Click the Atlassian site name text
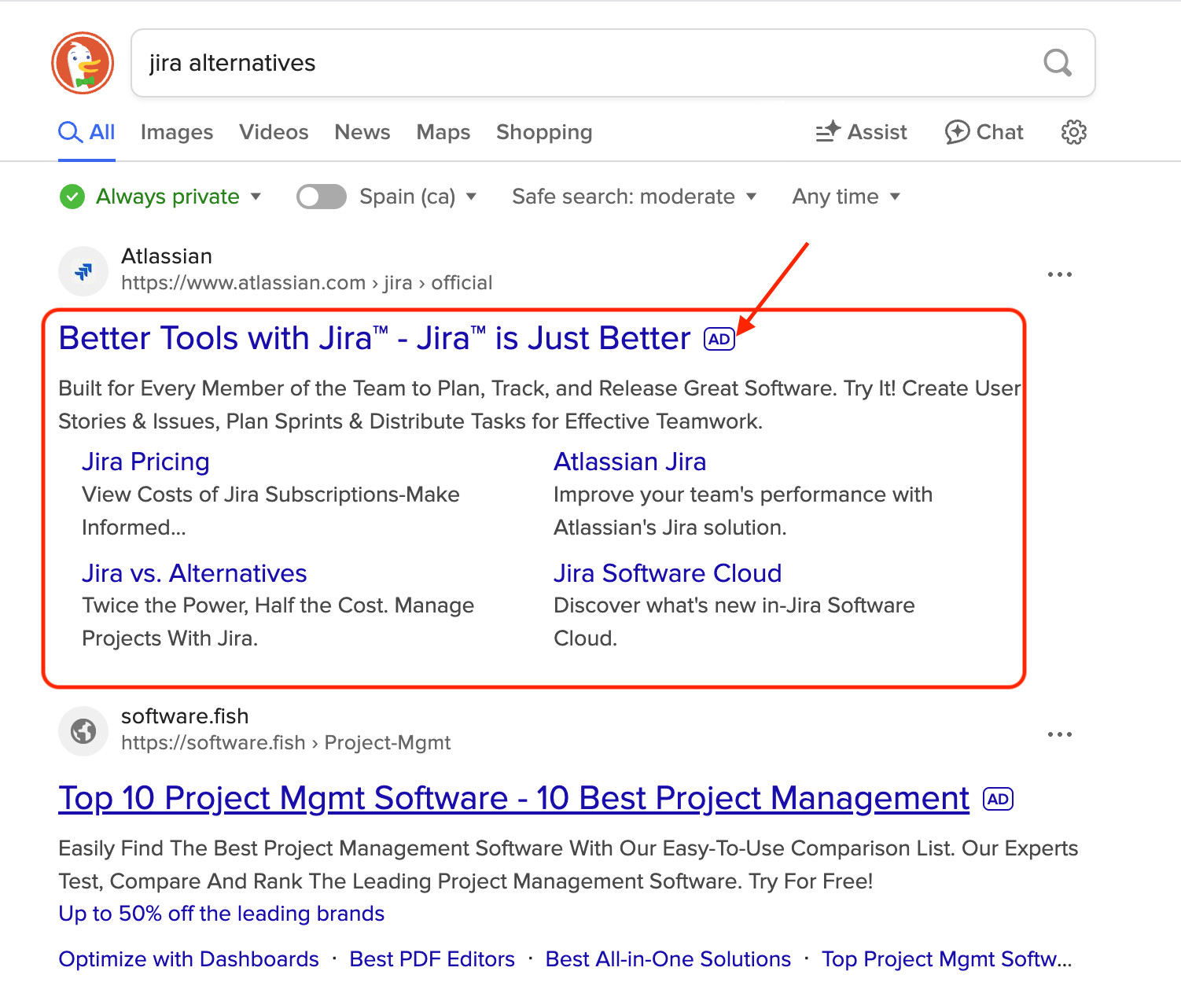1181x1008 pixels. pyautogui.click(x=167, y=256)
